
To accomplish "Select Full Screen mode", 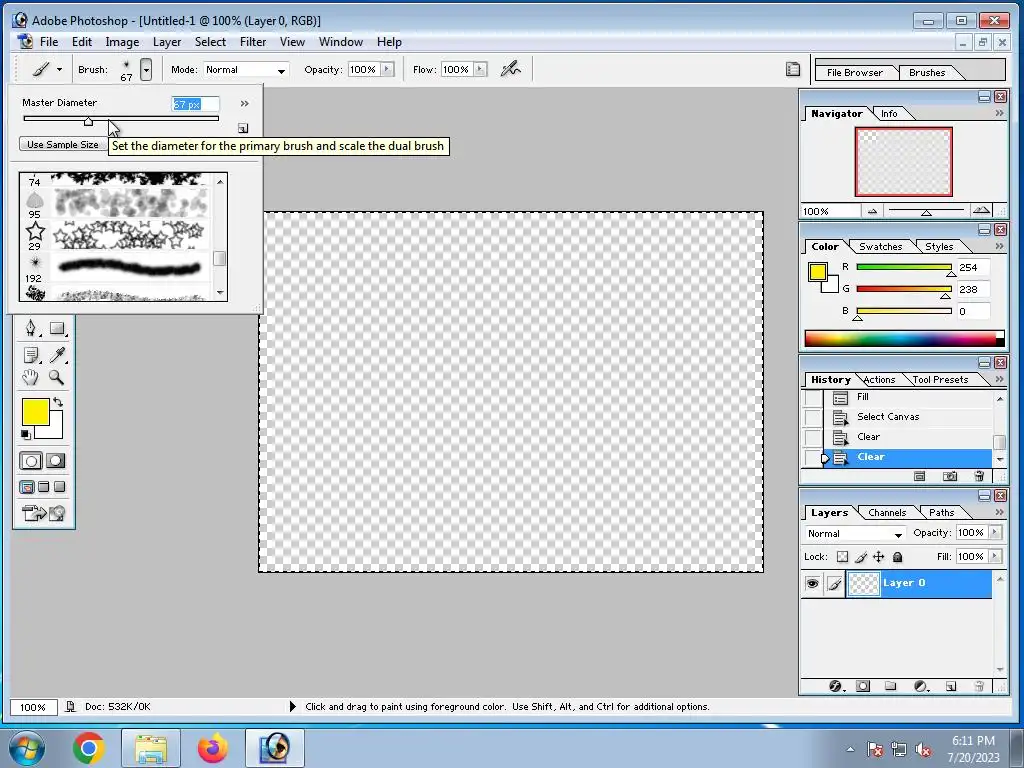I will pyautogui.click(x=59, y=487).
